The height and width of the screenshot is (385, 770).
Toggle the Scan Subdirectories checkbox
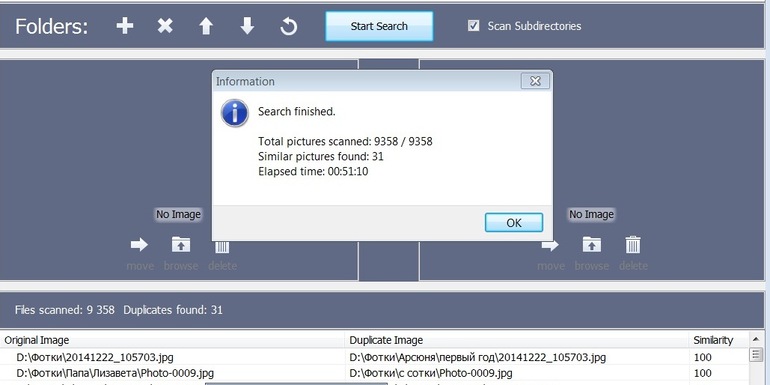point(473,26)
